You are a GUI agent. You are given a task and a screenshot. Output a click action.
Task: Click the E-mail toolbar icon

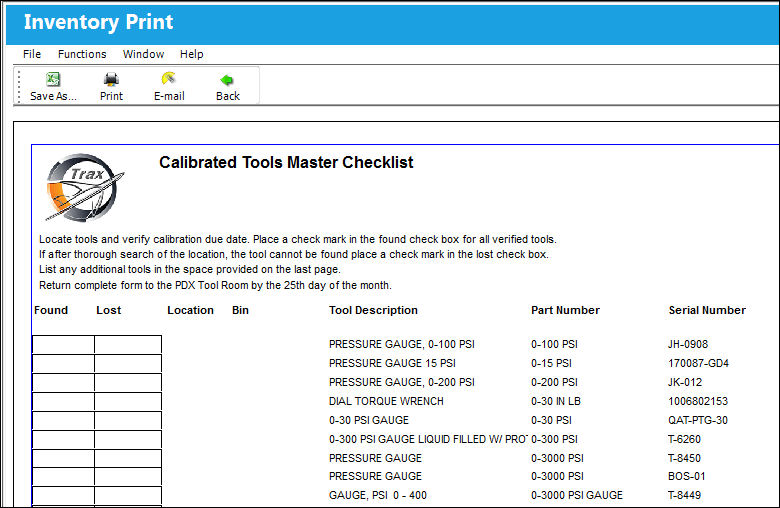(x=169, y=79)
